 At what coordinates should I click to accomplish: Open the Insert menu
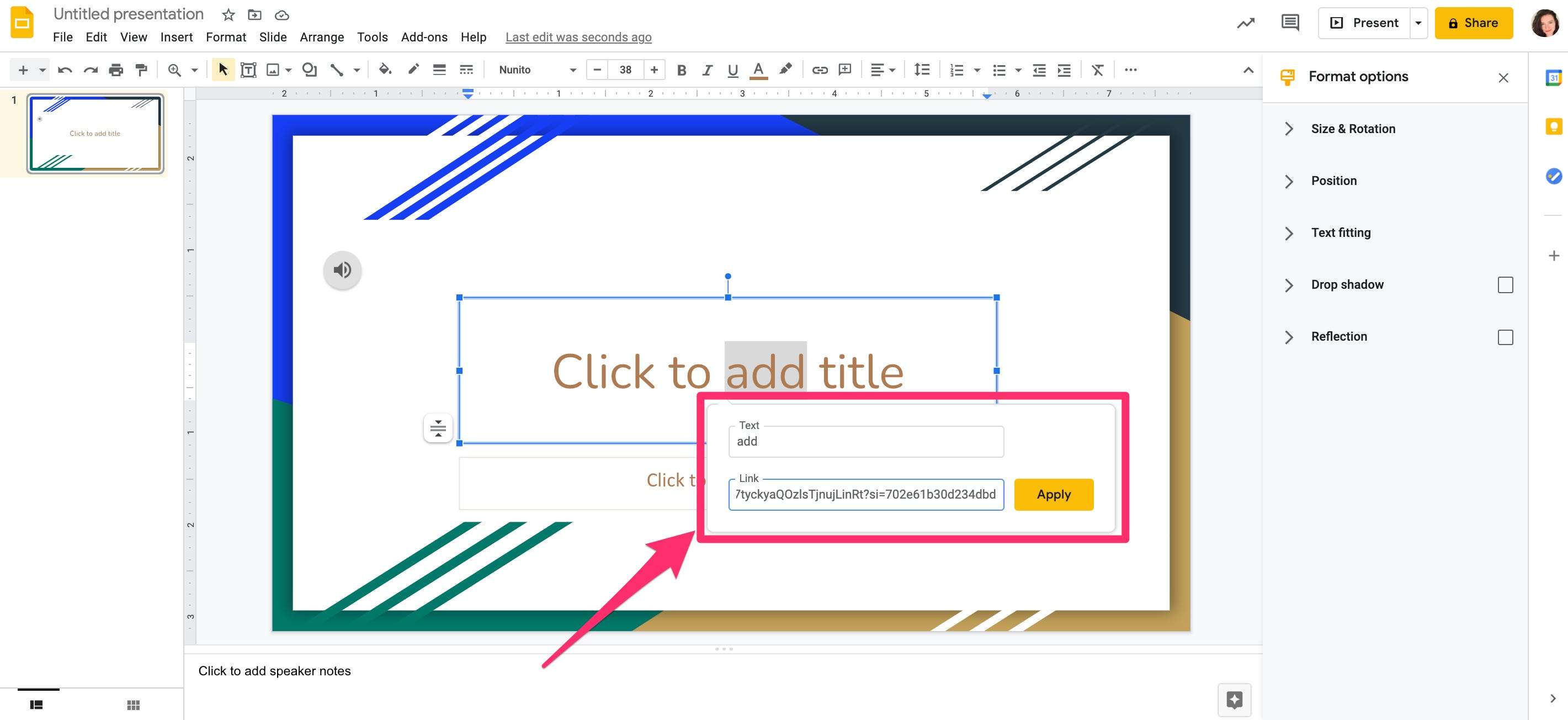coord(175,38)
